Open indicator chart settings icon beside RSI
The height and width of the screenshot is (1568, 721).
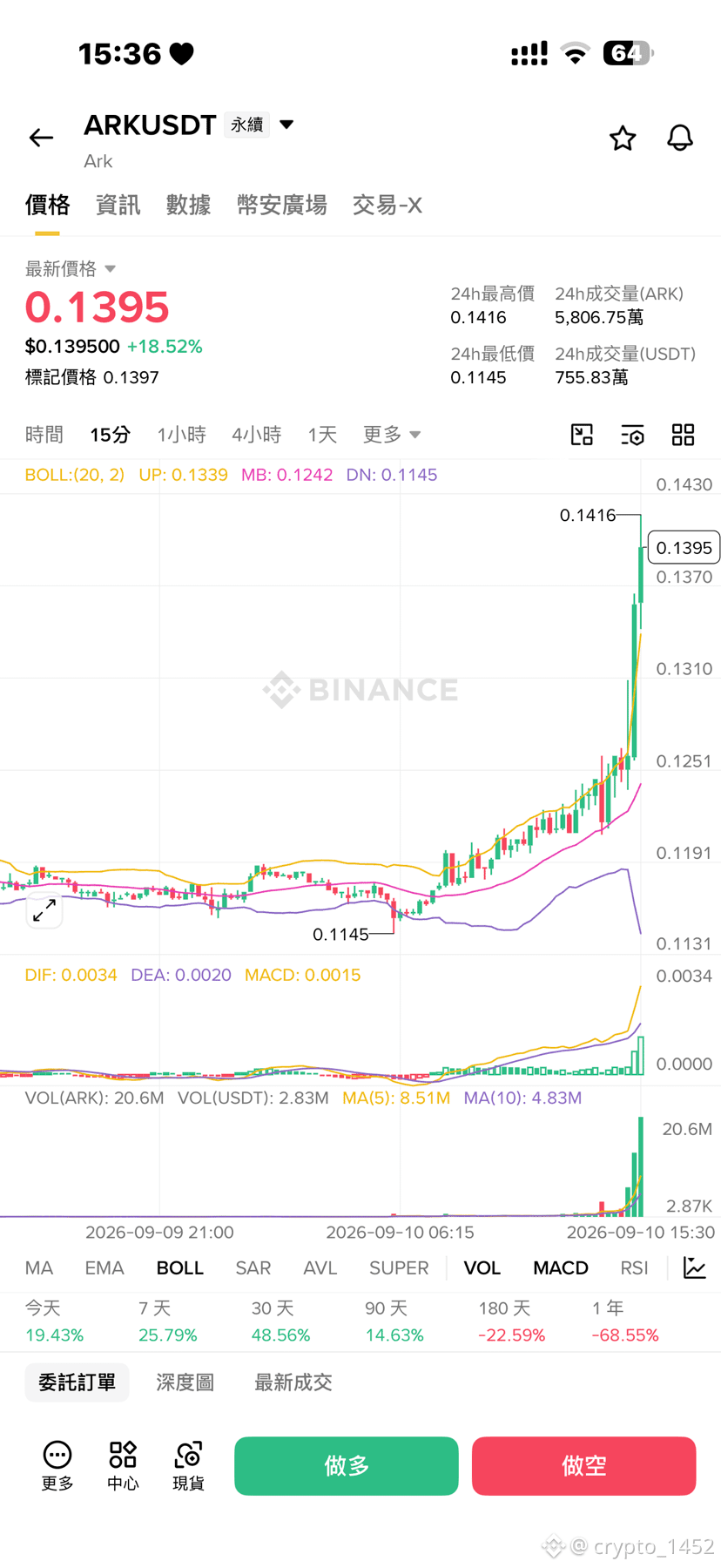pyautogui.click(x=695, y=1267)
